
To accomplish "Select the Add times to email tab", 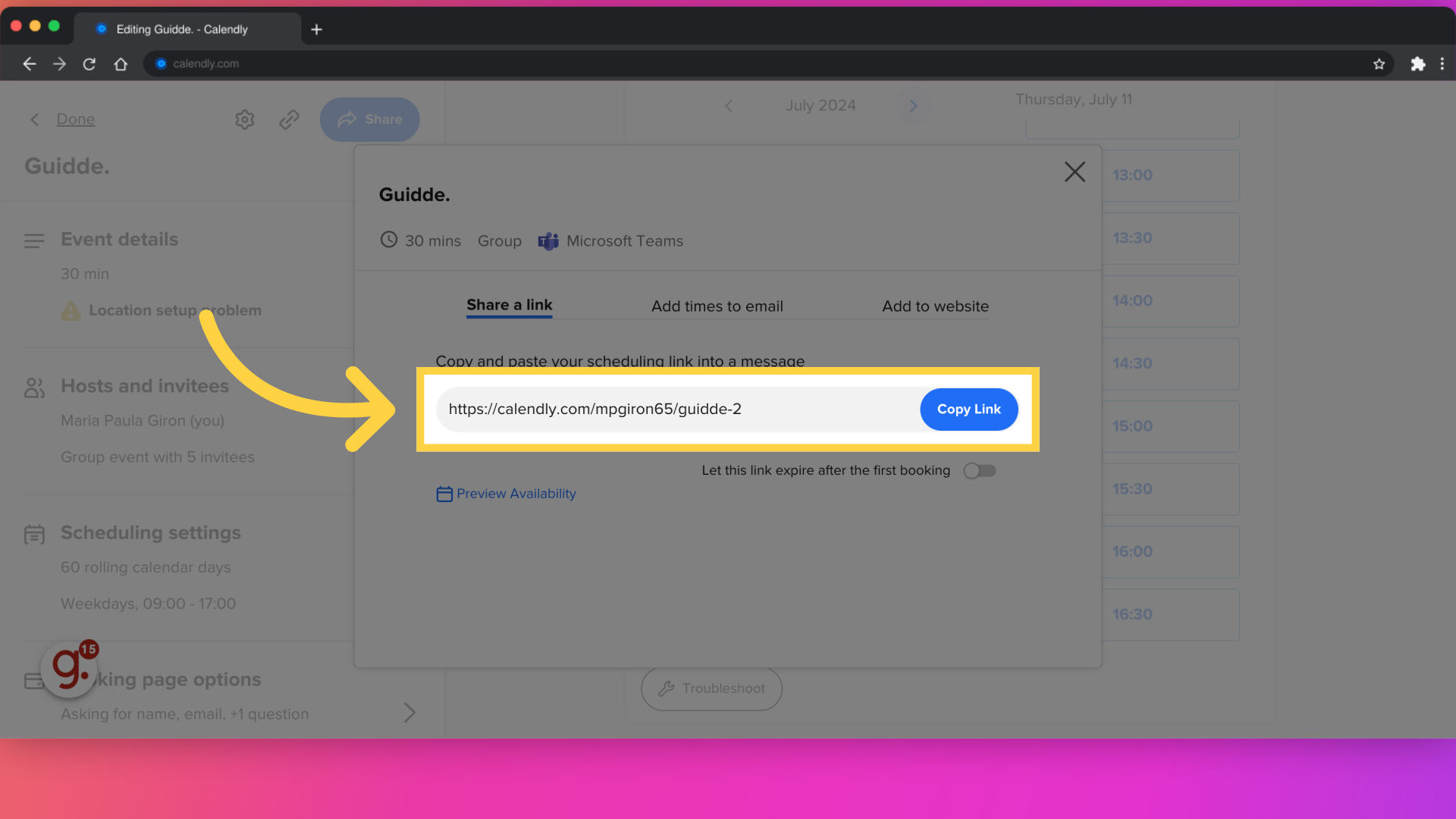I will click(x=717, y=306).
